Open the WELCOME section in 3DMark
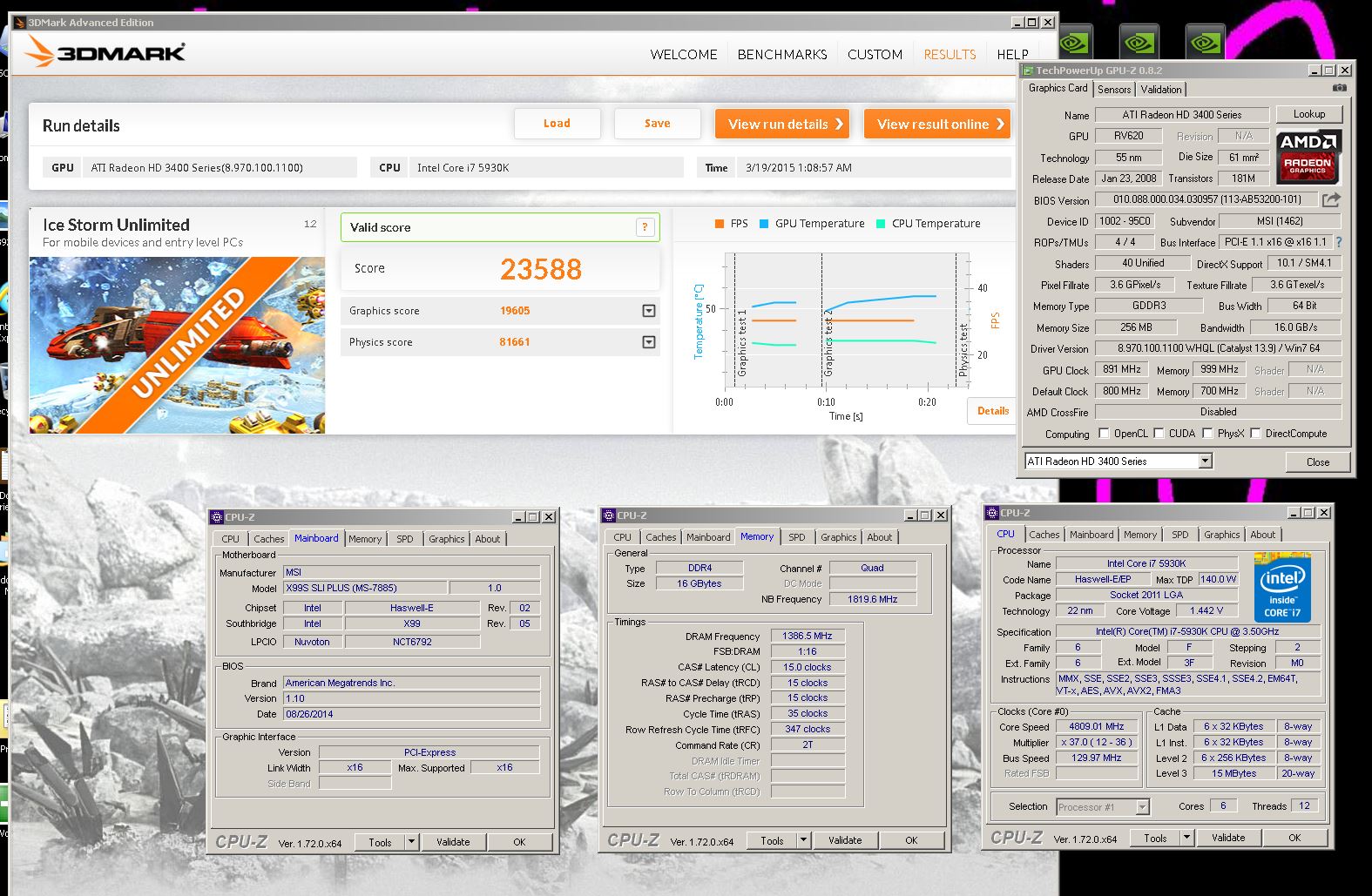This screenshot has height=896, width=1372. click(684, 54)
